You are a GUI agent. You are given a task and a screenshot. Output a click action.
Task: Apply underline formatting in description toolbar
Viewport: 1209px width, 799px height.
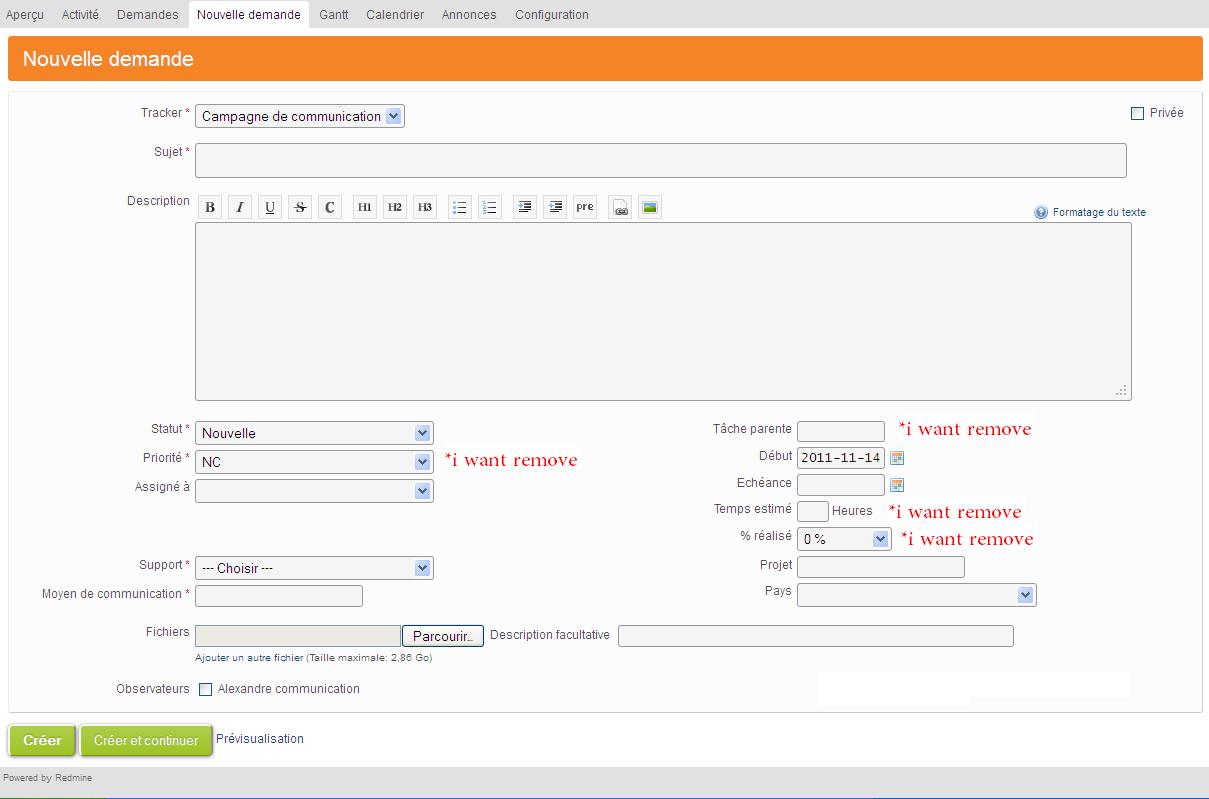click(x=270, y=208)
